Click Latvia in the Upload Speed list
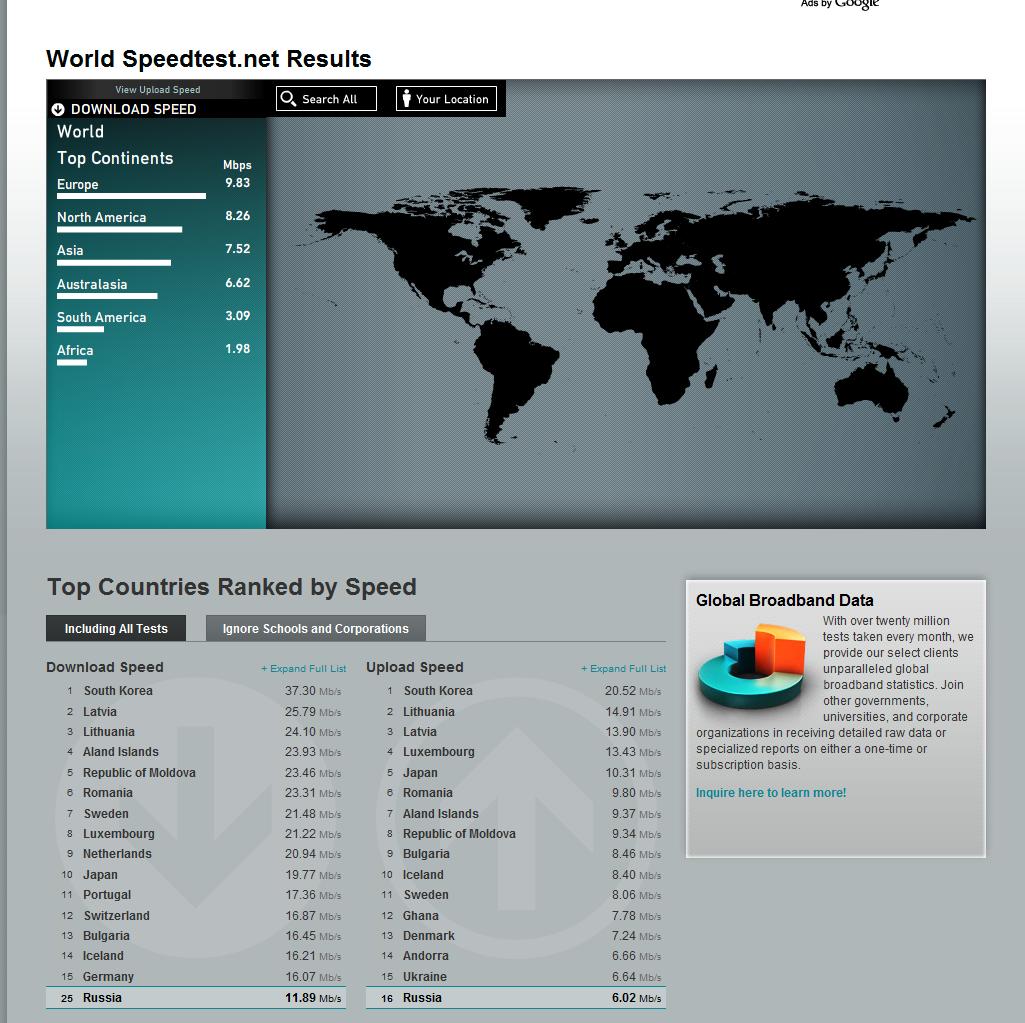The height and width of the screenshot is (1023, 1025). pyautogui.click(x=420, y=731)
